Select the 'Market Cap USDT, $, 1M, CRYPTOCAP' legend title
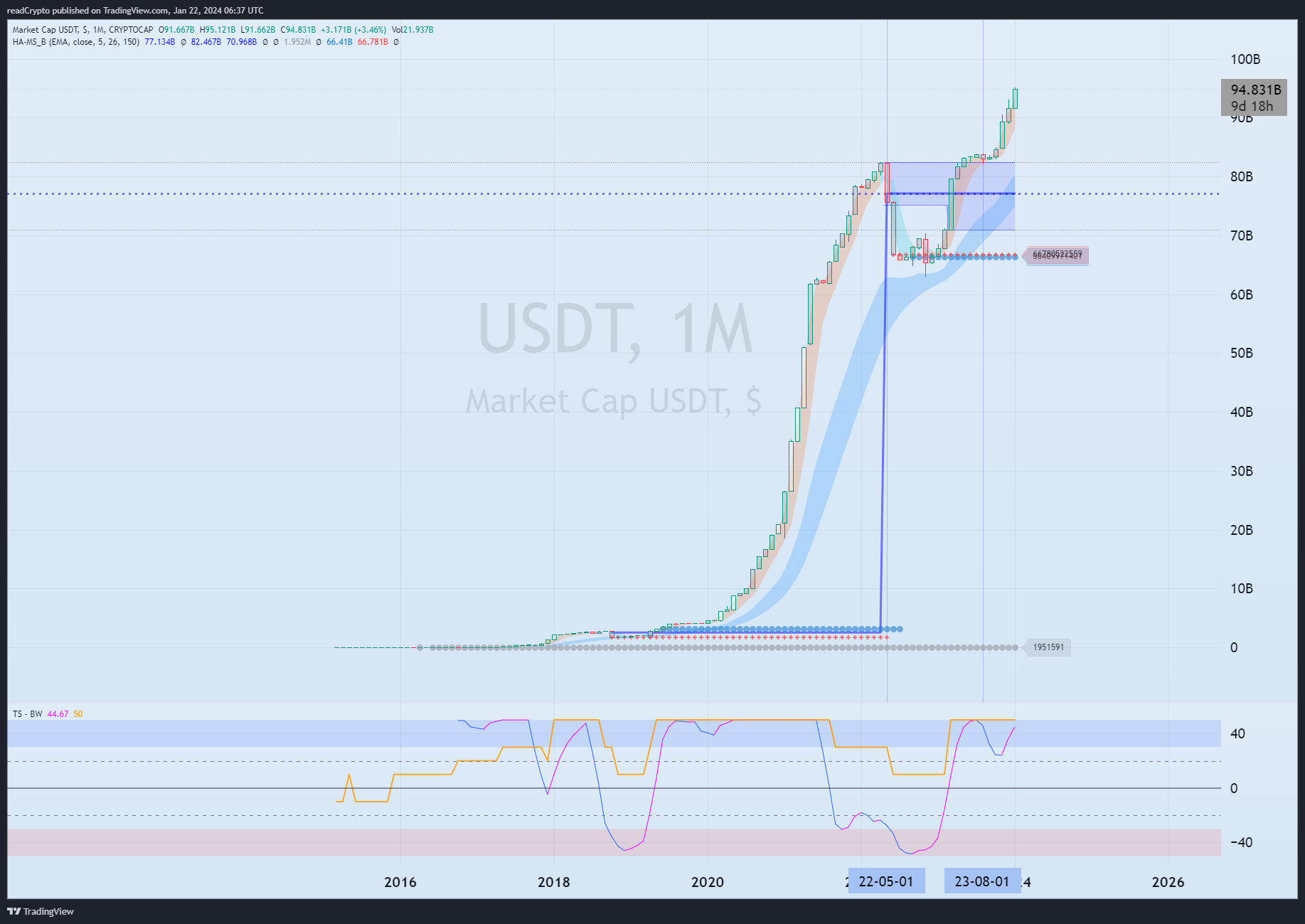 tap(83, 30)
